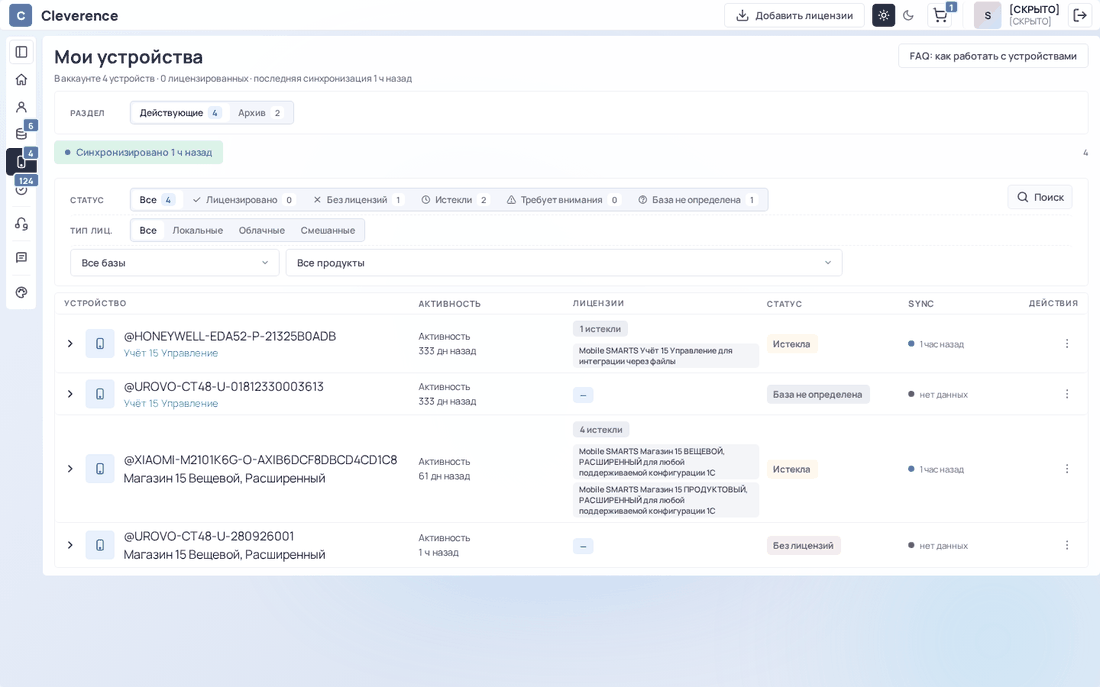Open actions menu for UROVO-CT48-U-01812330003613 device
The height and width of the screenshot is (687, 1100).
coord(1066,394)
